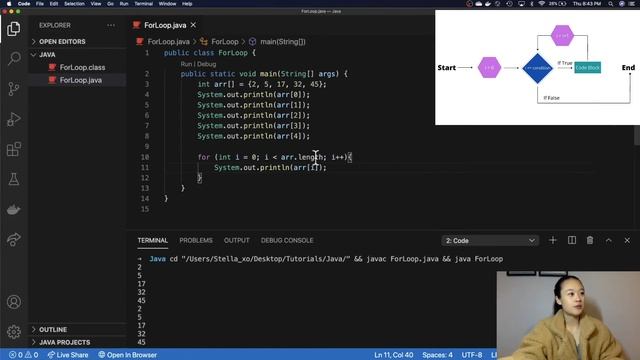Open the Extensions view
640x360 pixels.
[x=13, y=149]
